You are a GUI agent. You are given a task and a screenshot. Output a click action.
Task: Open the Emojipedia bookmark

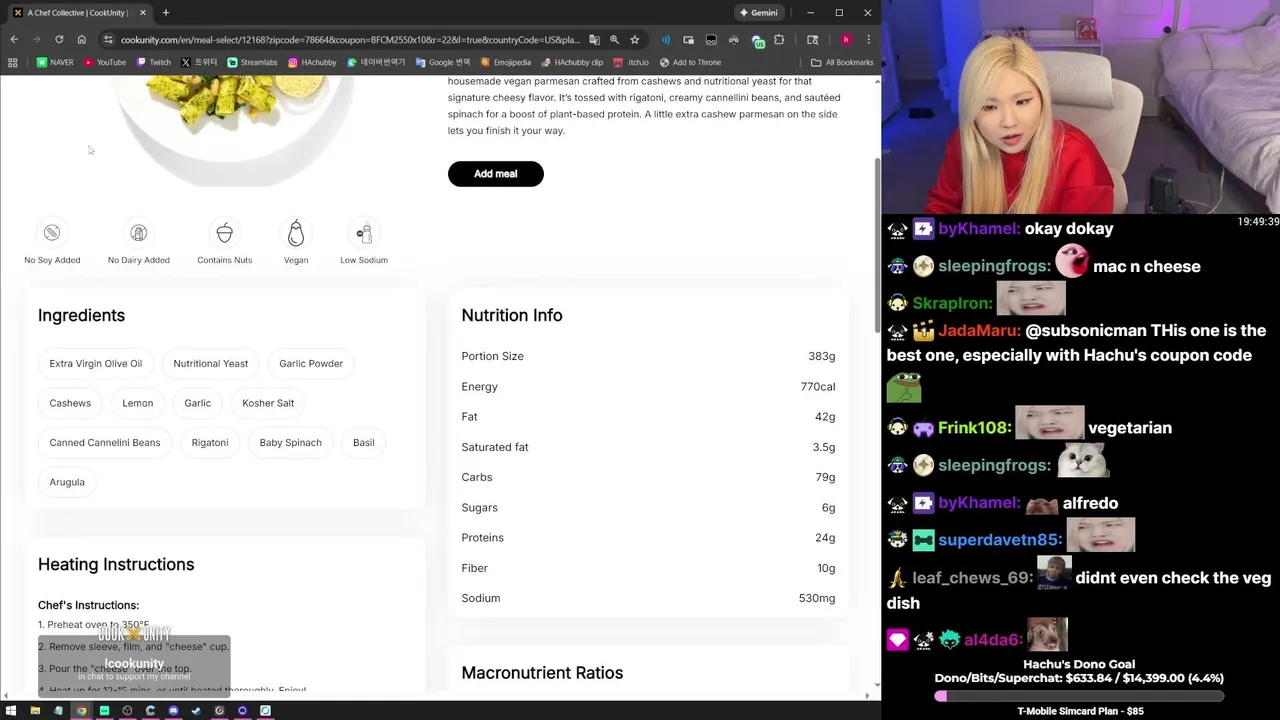[506, 62]
